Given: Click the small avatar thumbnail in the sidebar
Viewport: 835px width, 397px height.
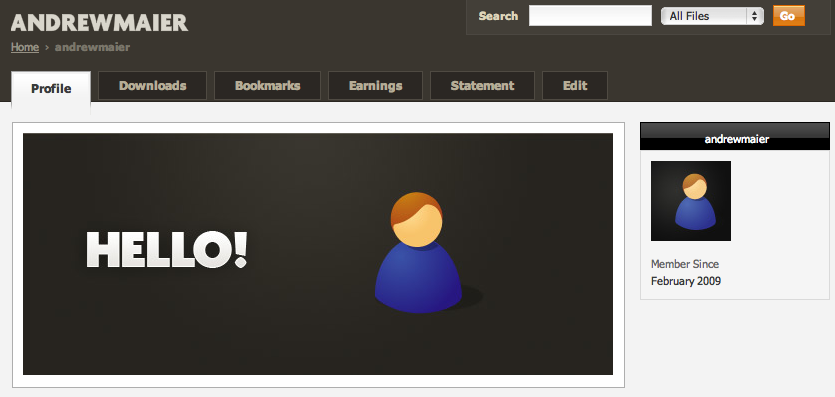Looking at the screenshot, I should point(691,201).
